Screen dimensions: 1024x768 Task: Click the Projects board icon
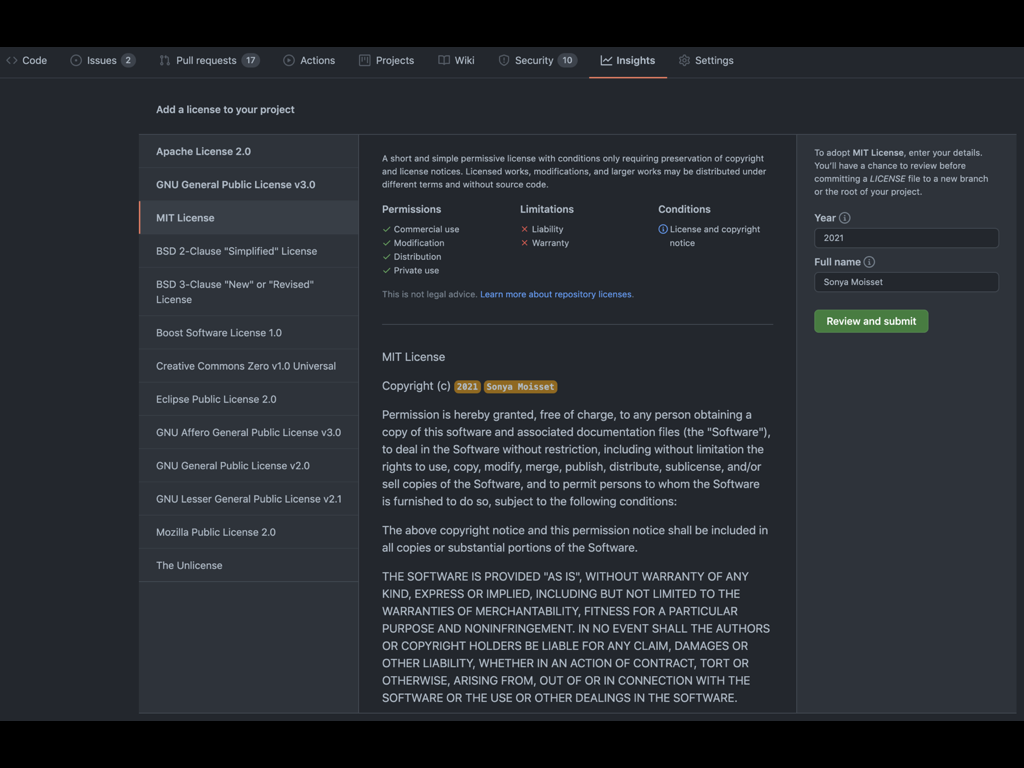coord(364,60)
